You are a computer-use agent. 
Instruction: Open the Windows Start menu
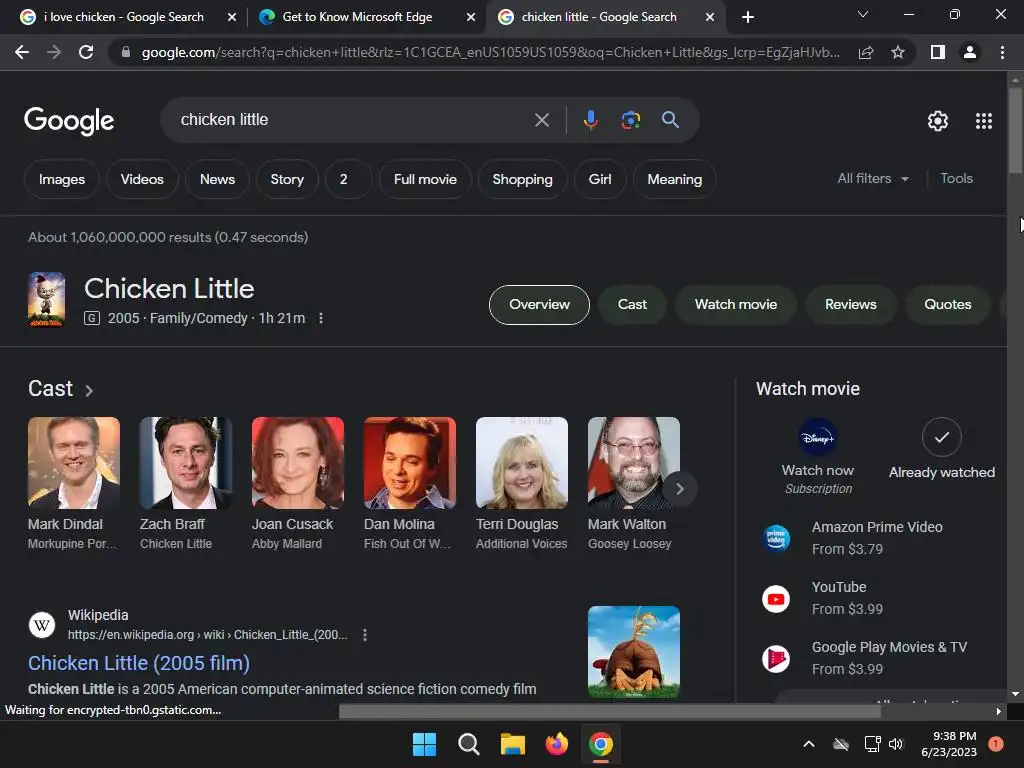(x=424, y=744)
